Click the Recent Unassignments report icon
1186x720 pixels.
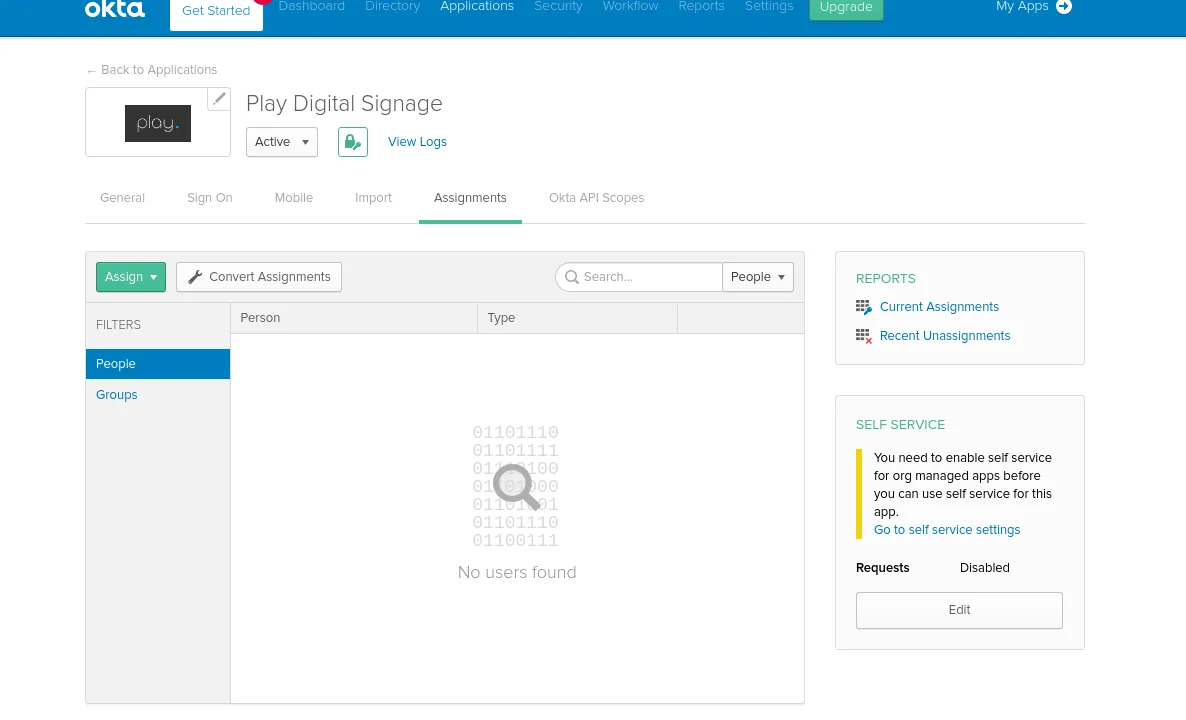pyautogui.click(x=863, y=336)
